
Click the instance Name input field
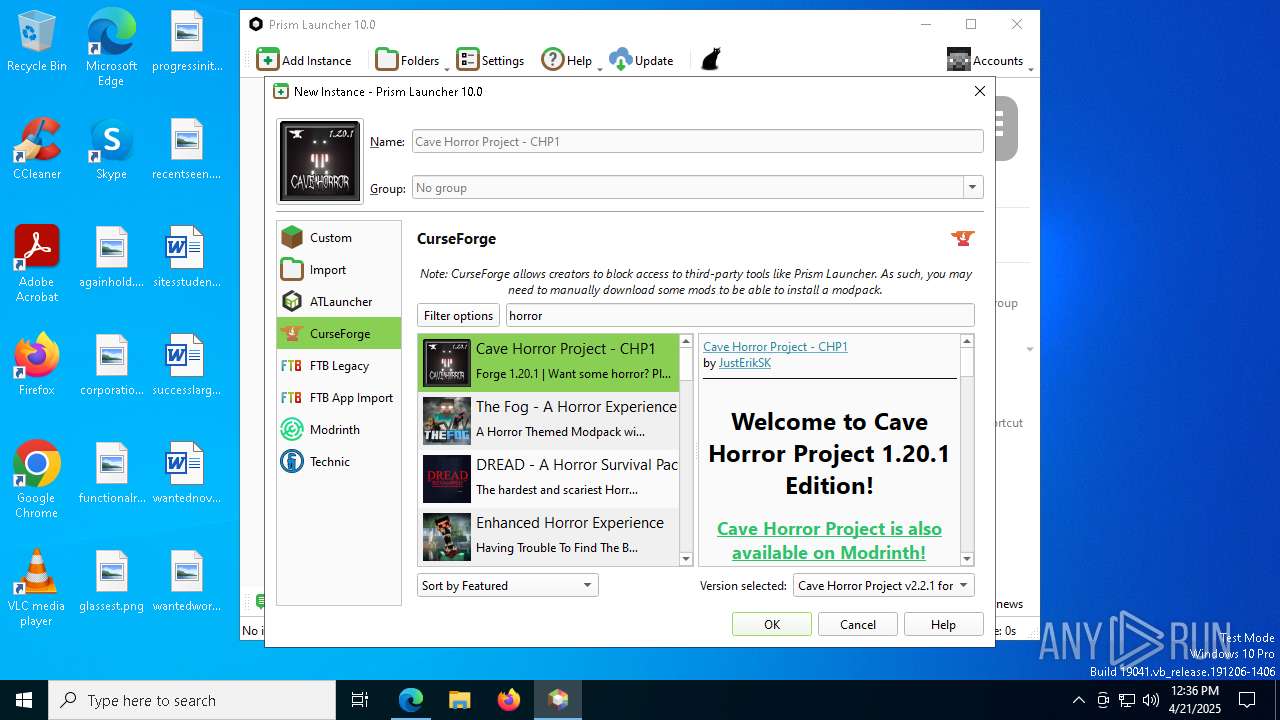(x=698, y=141)
